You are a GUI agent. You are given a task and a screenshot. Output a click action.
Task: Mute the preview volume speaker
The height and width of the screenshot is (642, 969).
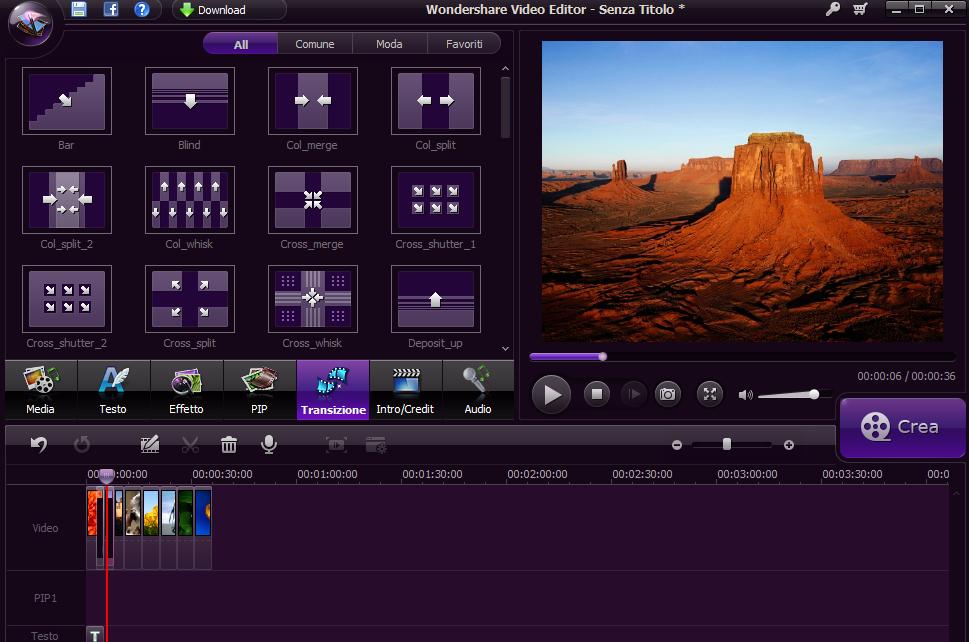click(x=745, y=395)
